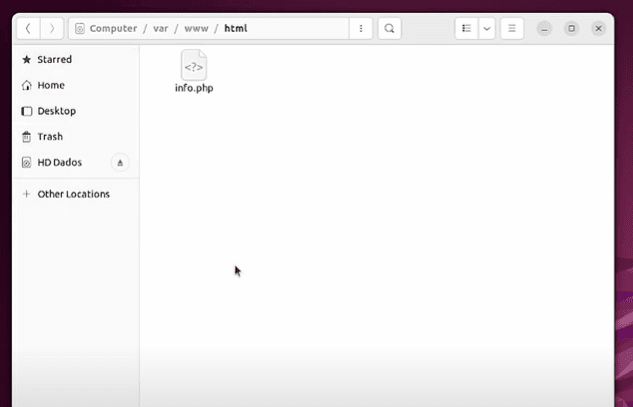Open the path bar three-dots menu

click(x=361, y=29)
